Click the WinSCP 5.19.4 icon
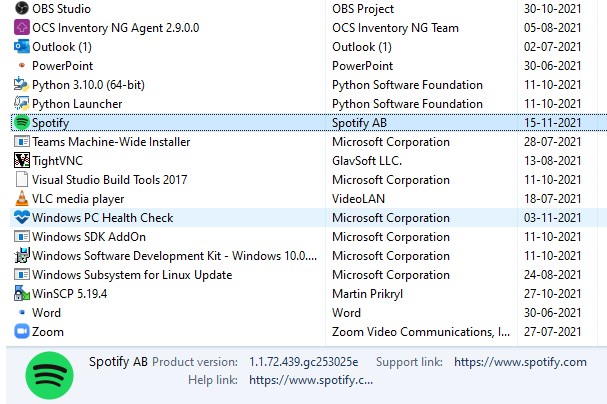 (x=22, y=293)
